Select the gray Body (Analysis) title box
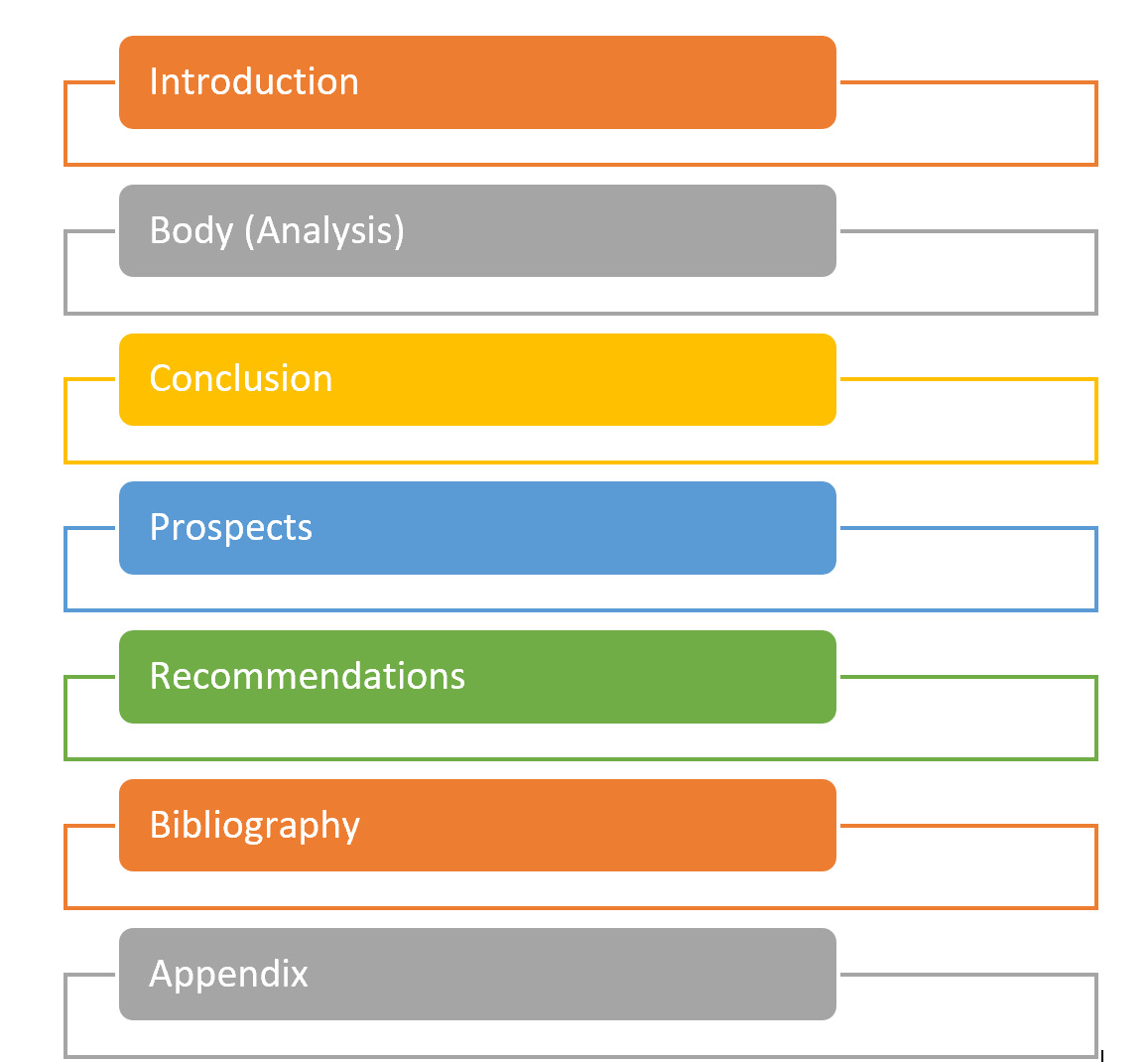1148x1062 pixels. tap(477, 230)
